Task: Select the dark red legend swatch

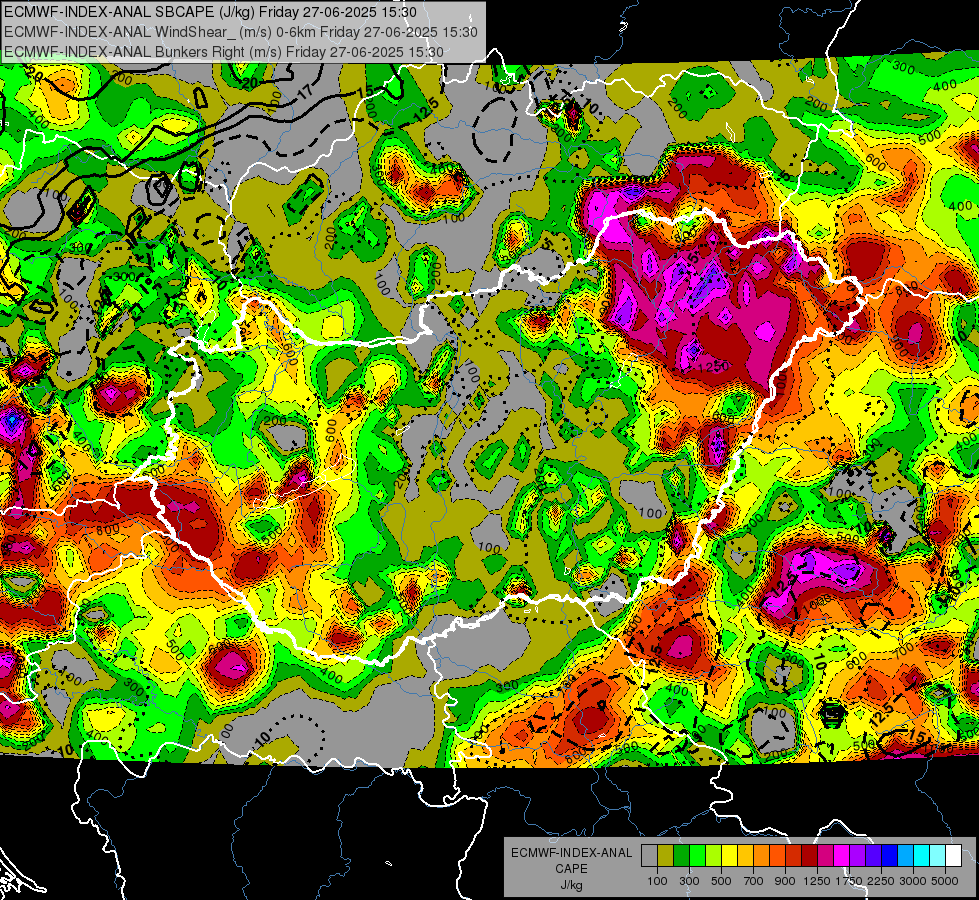Action: pyautogui.click(x=810, y=855)
